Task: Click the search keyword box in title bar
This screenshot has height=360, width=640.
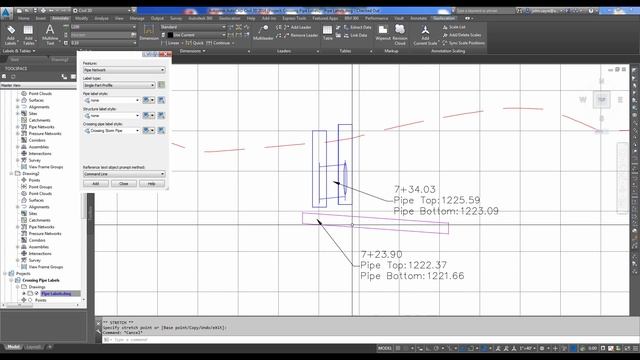Action: point(485,11)
